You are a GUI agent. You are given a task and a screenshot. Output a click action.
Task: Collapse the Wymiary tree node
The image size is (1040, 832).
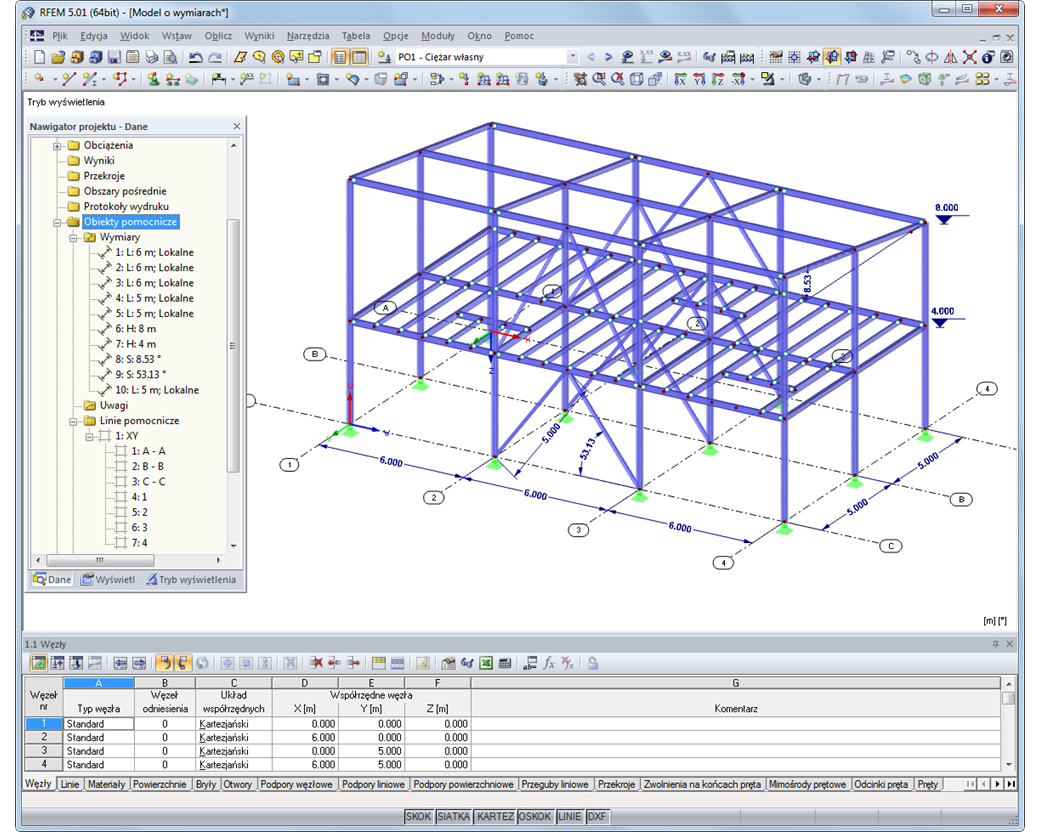[x=73, y=238]
